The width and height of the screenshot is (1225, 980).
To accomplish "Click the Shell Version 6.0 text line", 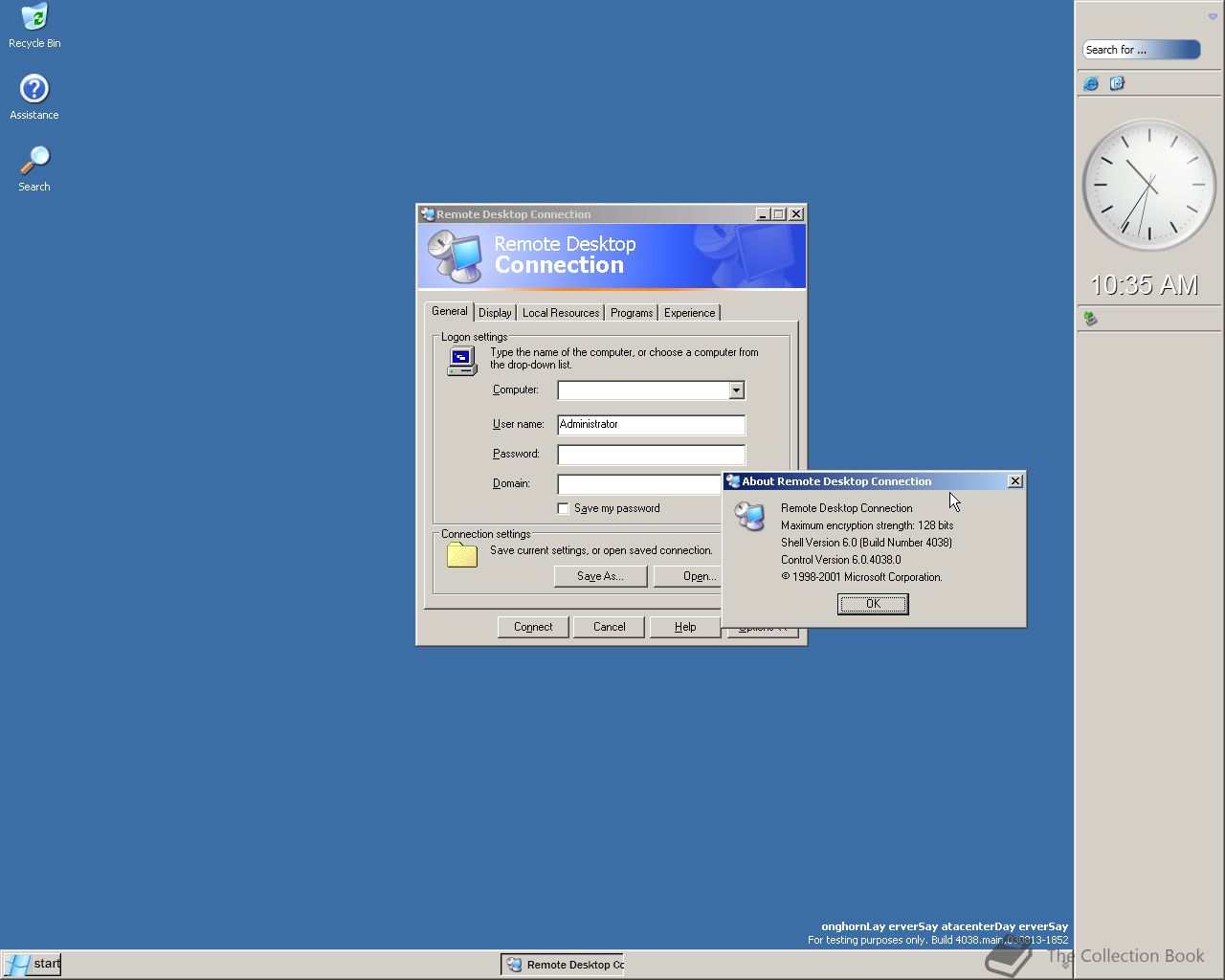I will pos(866,543).
